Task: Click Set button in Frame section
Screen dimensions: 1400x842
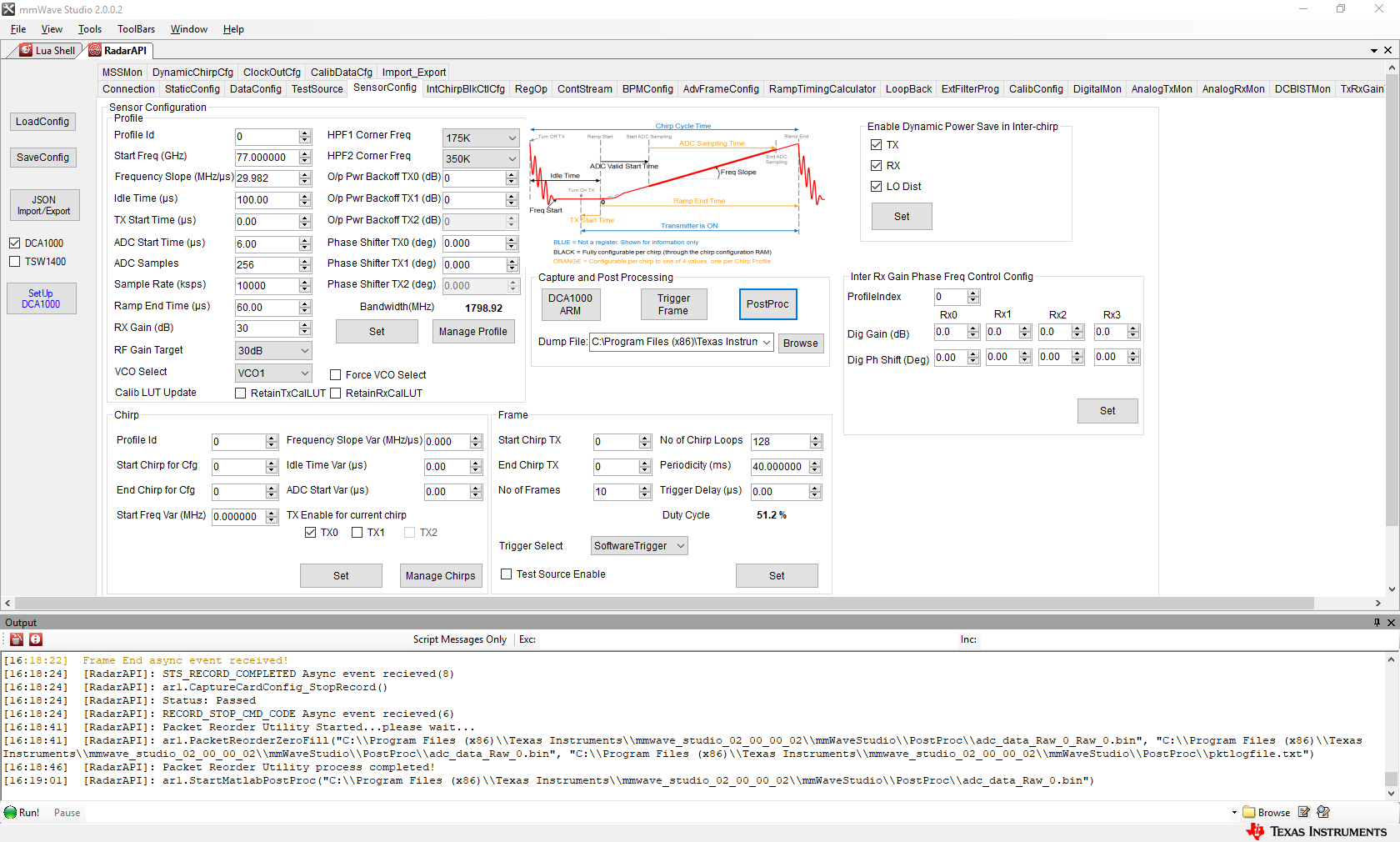Action: pyautogui.click(x=777, y=576)
